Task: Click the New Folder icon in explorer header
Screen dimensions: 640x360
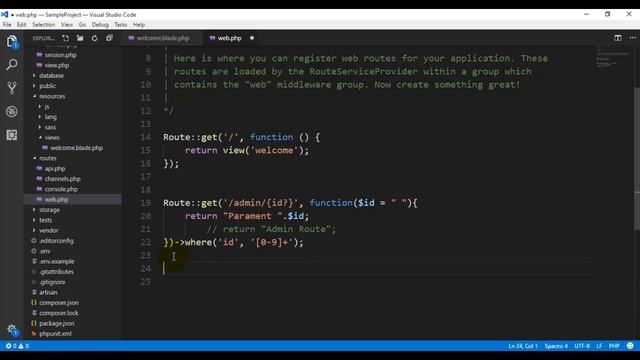Action: (x=80, y=38)
